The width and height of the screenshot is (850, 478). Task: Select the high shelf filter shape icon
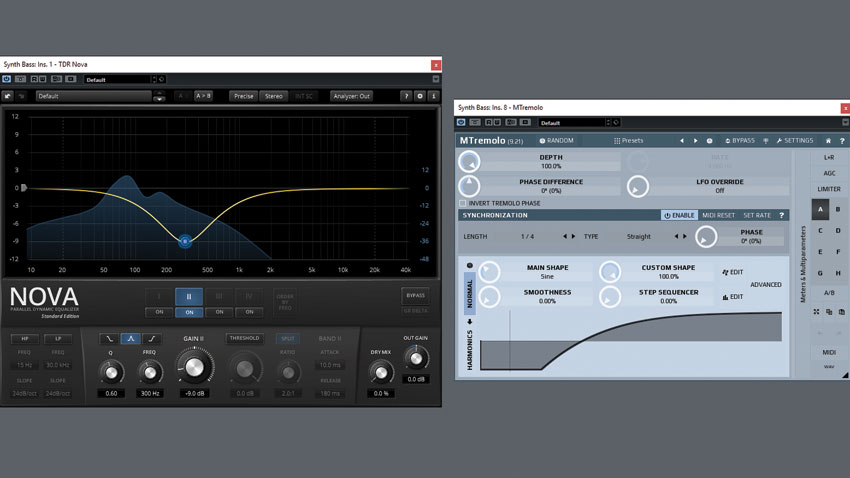pos(152,339)
